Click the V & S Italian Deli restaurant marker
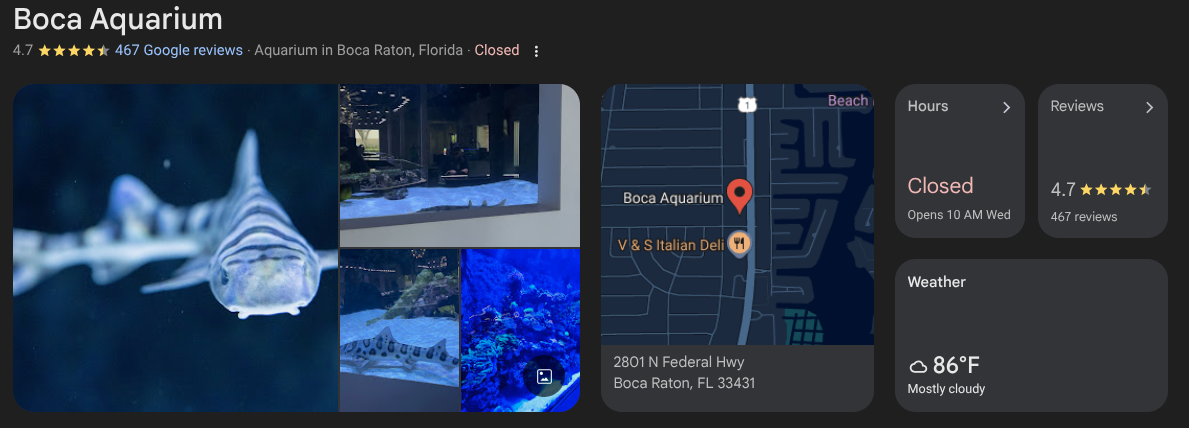 739,244
